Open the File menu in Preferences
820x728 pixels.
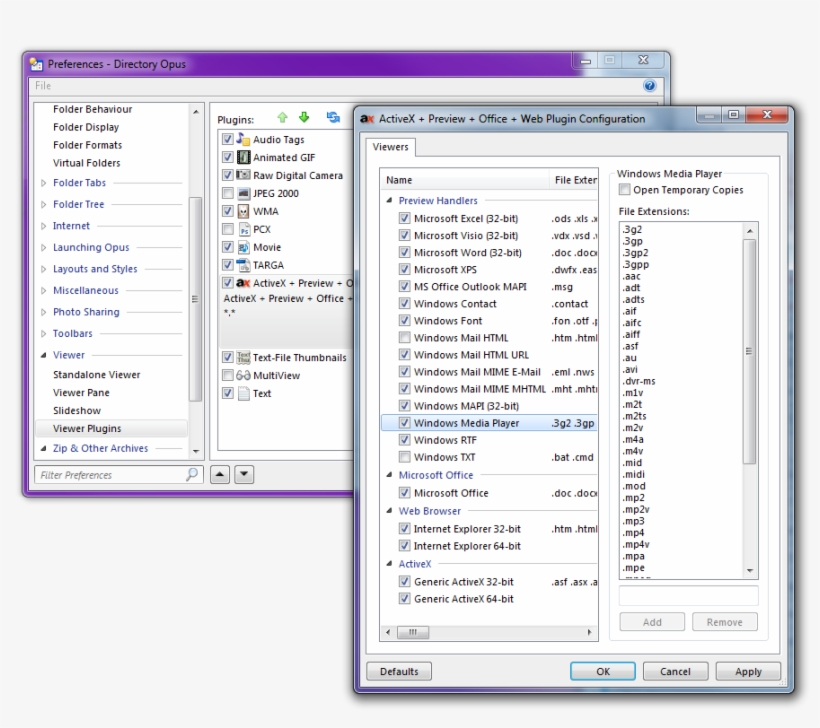click(x=43, y=86)
